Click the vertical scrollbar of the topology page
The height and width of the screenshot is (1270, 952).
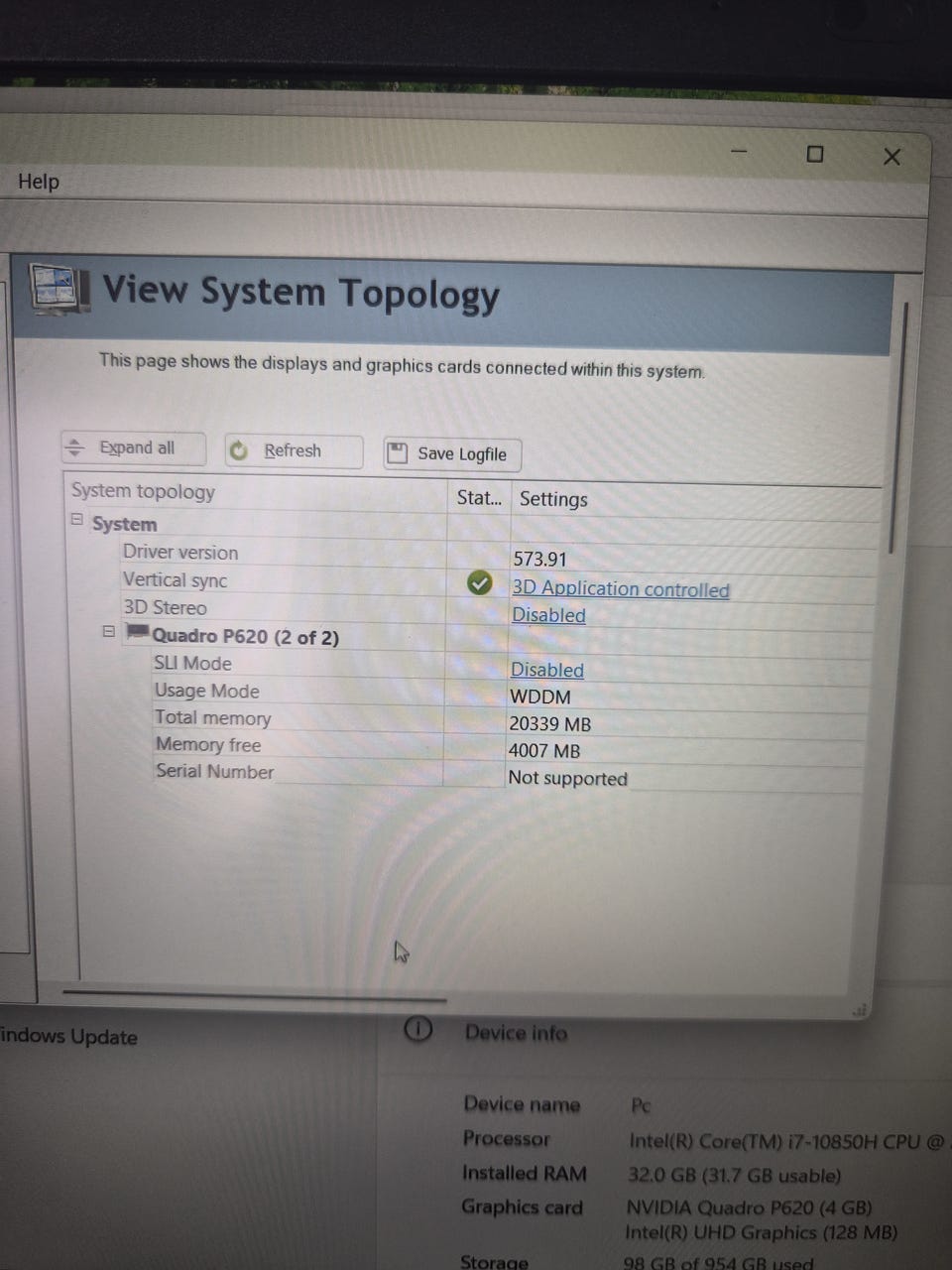click(898, 427)
